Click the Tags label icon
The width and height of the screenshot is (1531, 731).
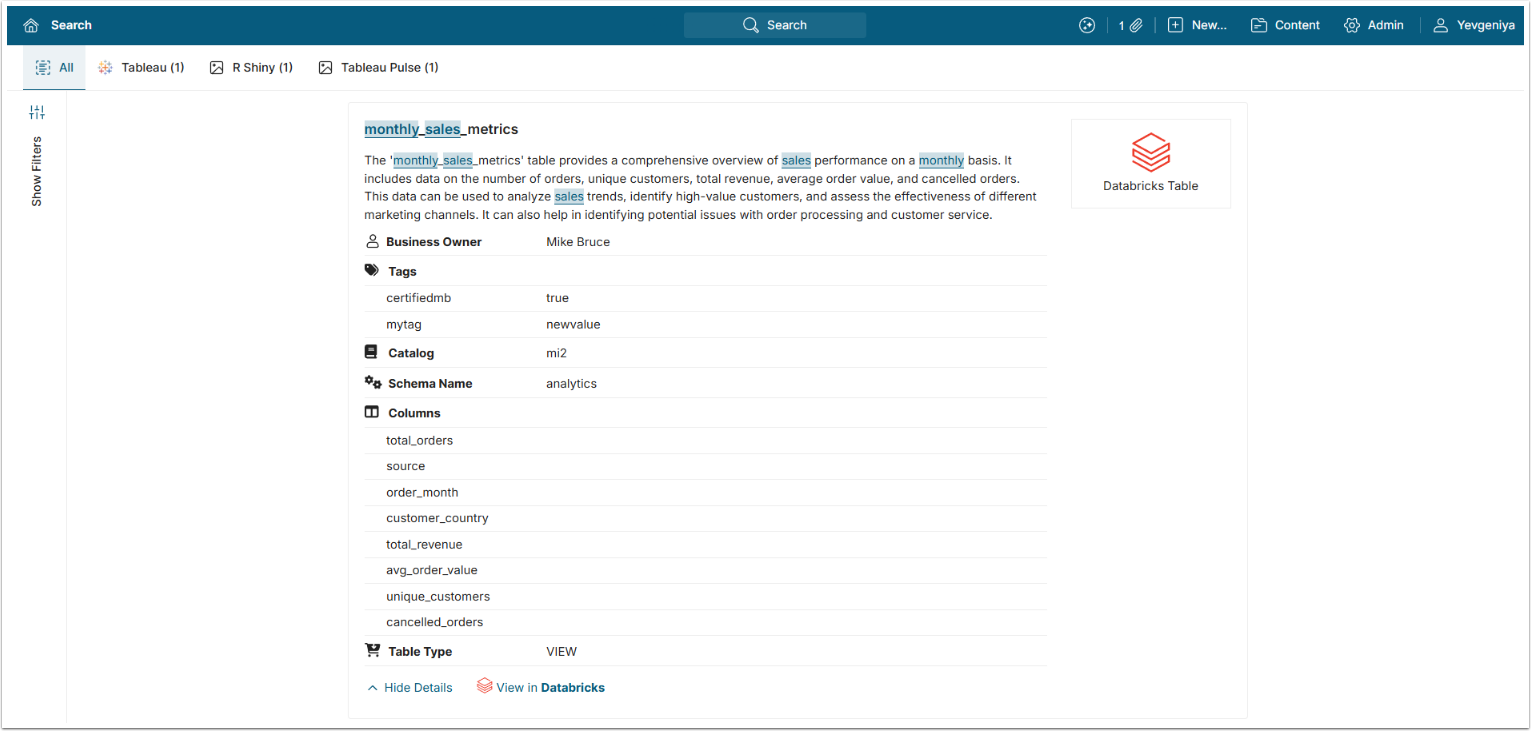372,271
